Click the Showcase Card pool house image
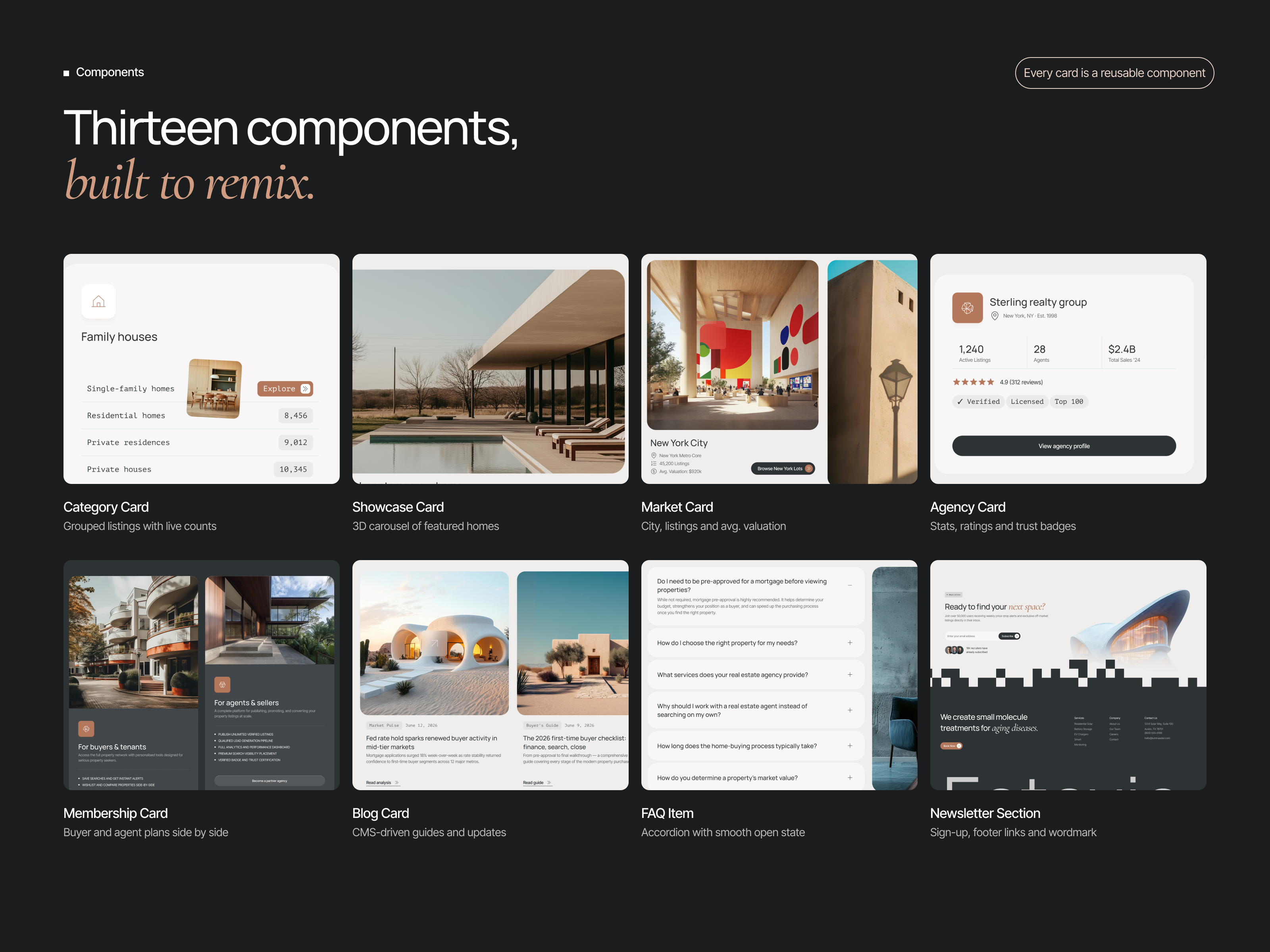This screenshot has height=952, width=1270. (x=489, y=371)
